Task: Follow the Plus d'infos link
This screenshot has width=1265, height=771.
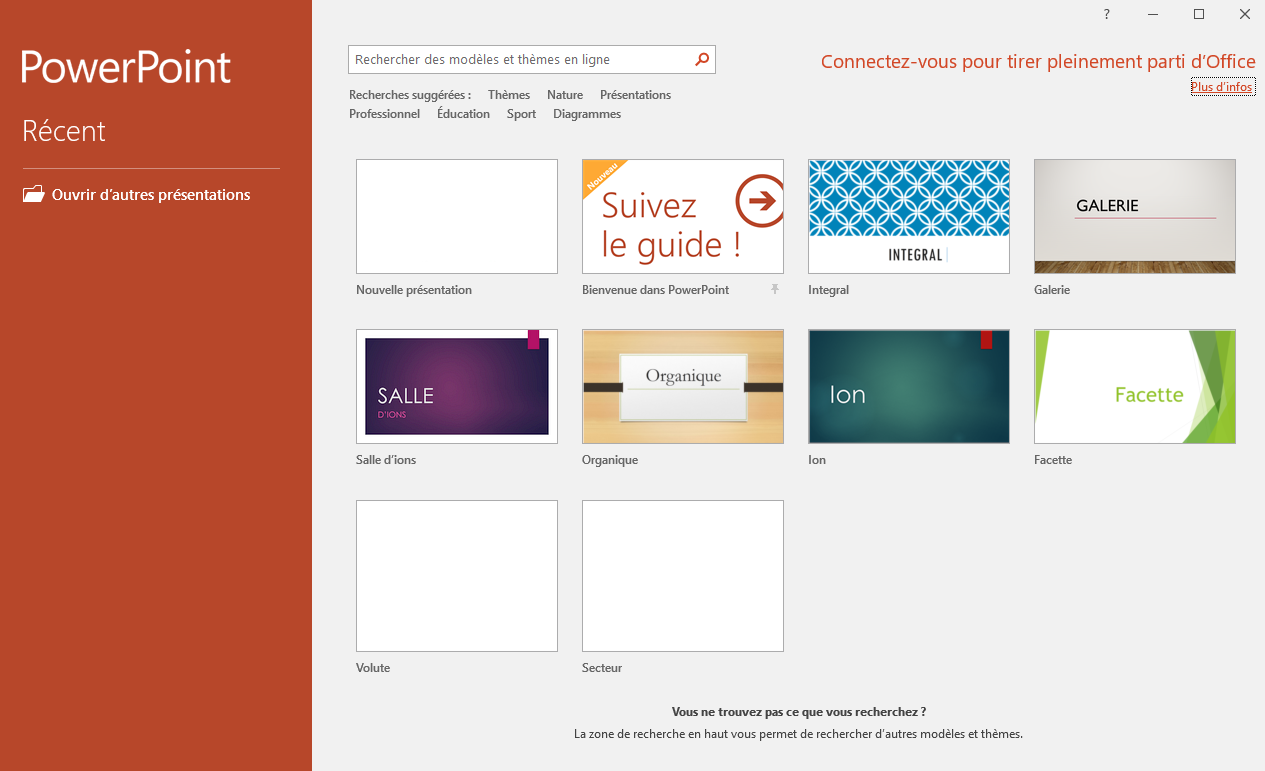Action: tap(1222, 87)
